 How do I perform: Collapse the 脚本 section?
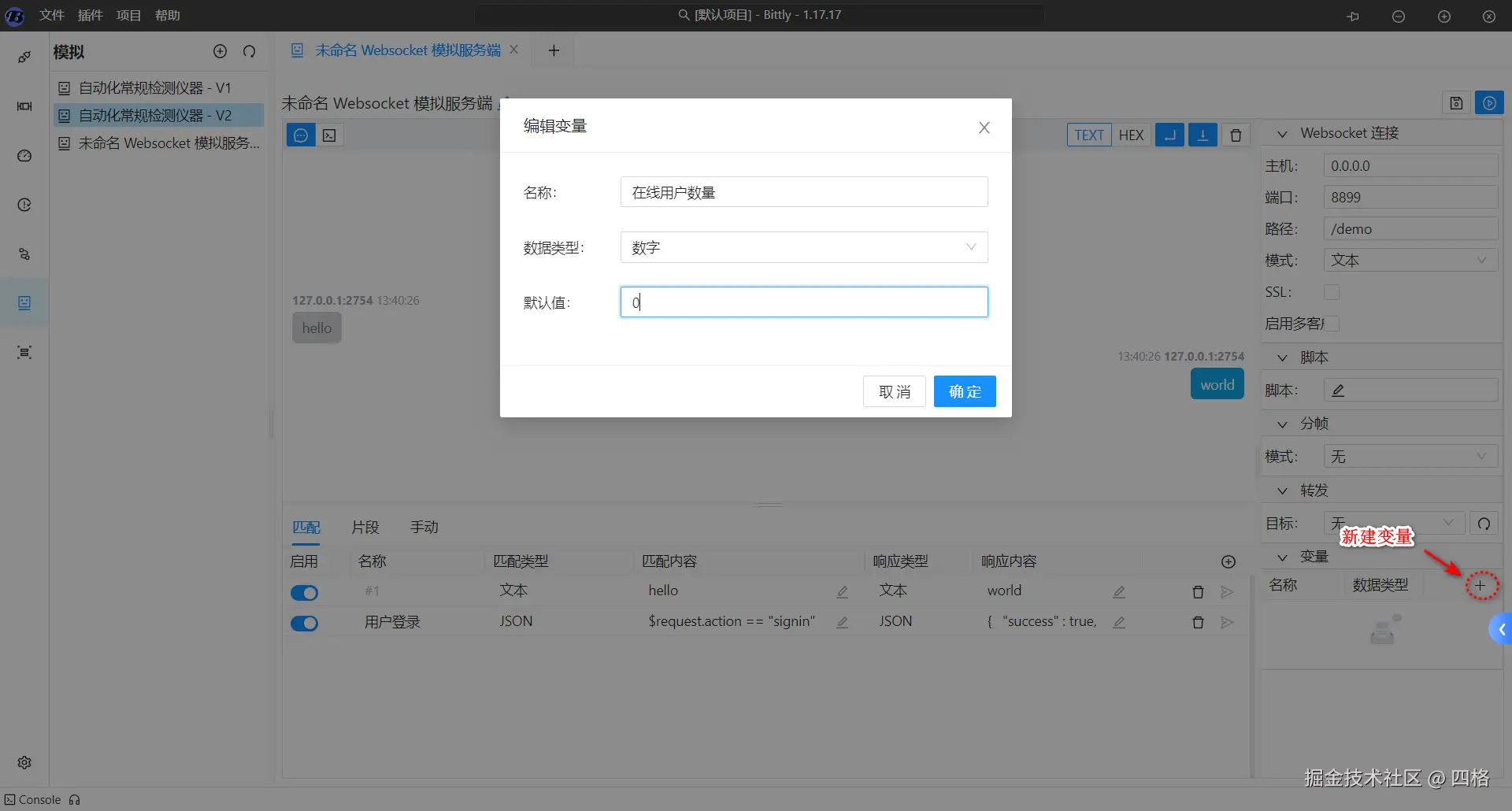1282,357
